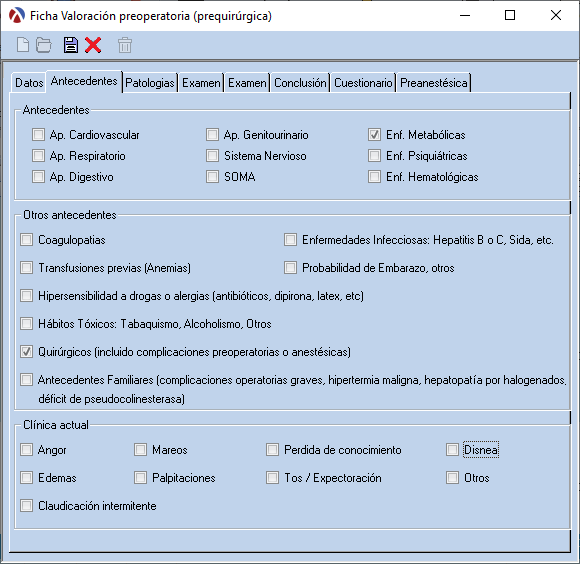Check the Ap. Cardiovascular checkbox

pyautogui.click(x=38, y=135)
